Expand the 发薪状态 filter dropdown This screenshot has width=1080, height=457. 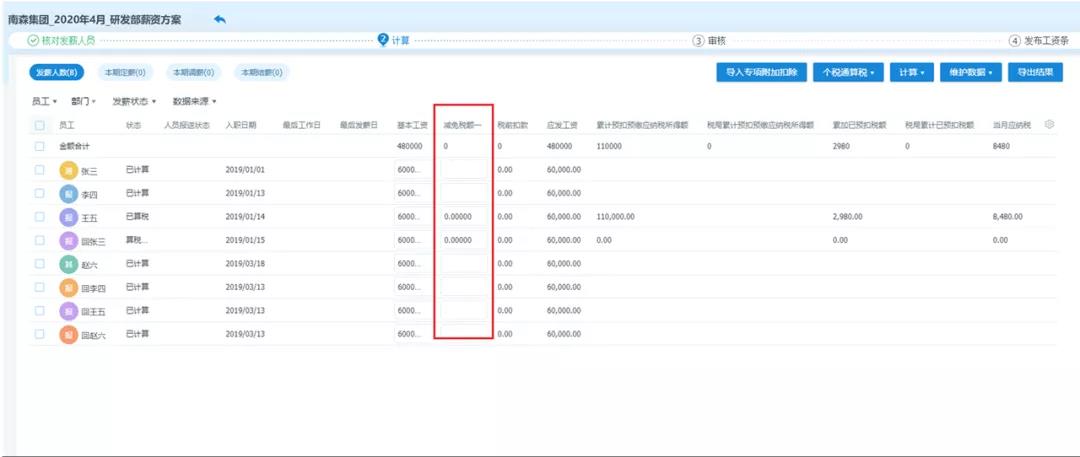tap(134, 101)
